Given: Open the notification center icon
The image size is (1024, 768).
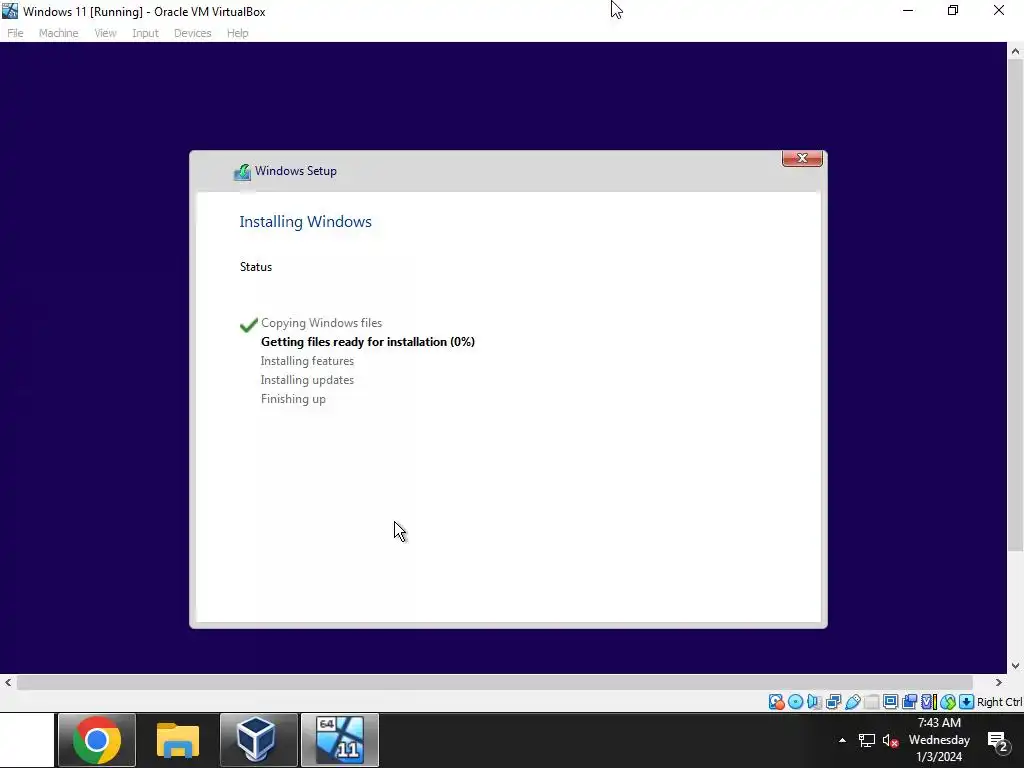Looking at the screenshot, I should [x=999, y=741].
